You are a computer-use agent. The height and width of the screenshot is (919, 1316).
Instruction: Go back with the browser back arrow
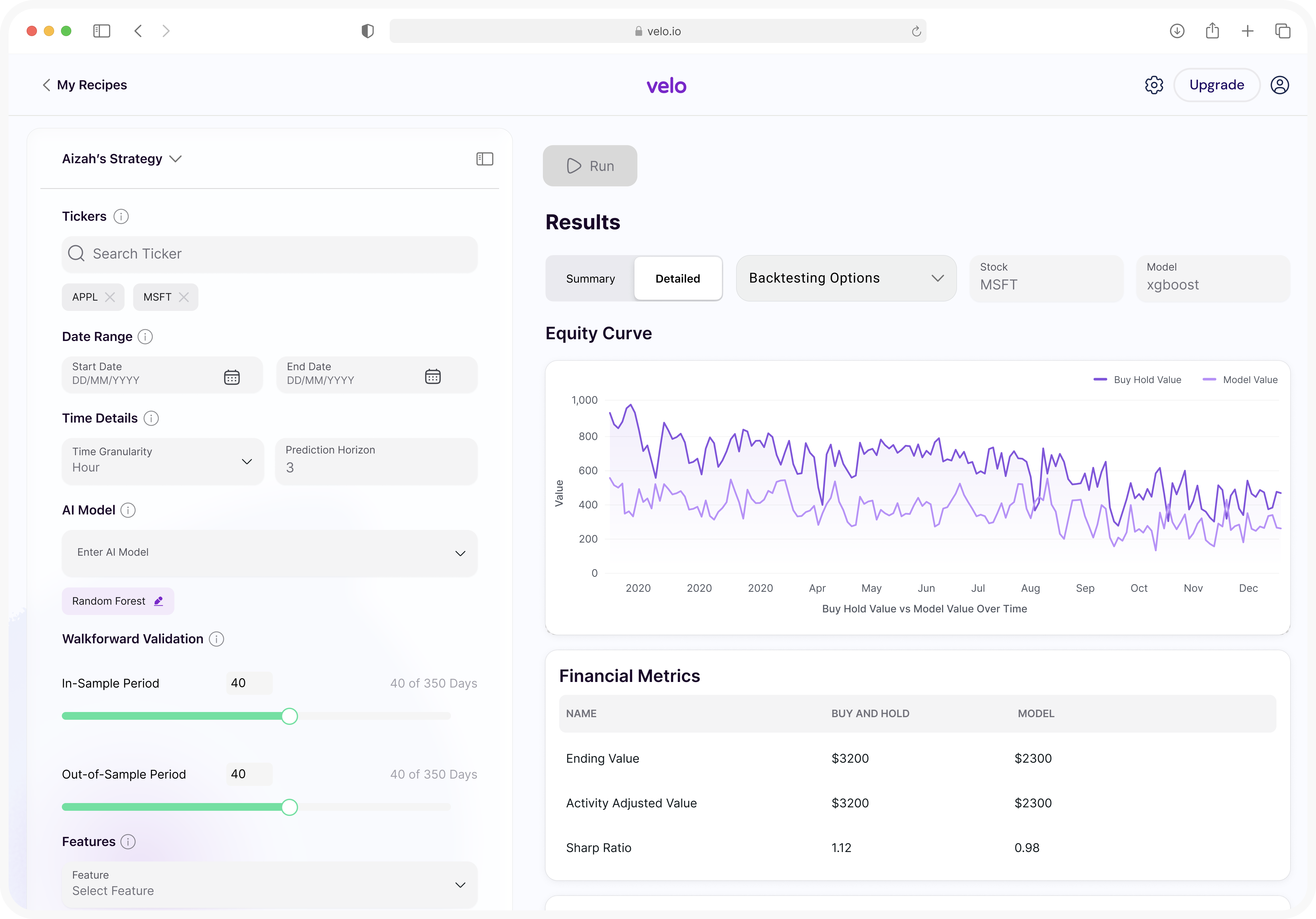138,31
